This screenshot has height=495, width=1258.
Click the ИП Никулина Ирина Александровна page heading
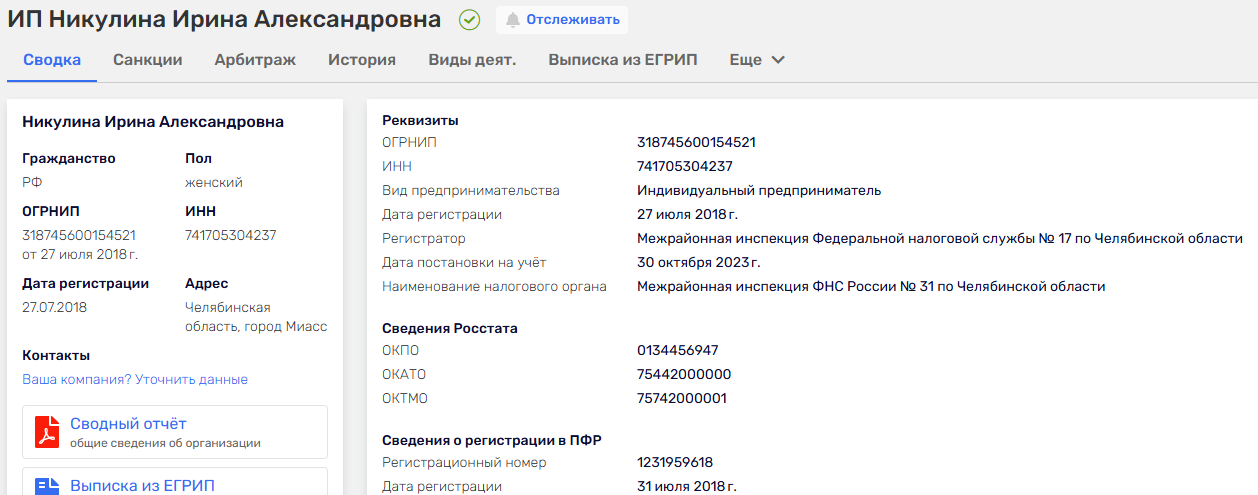click(224, 20)
